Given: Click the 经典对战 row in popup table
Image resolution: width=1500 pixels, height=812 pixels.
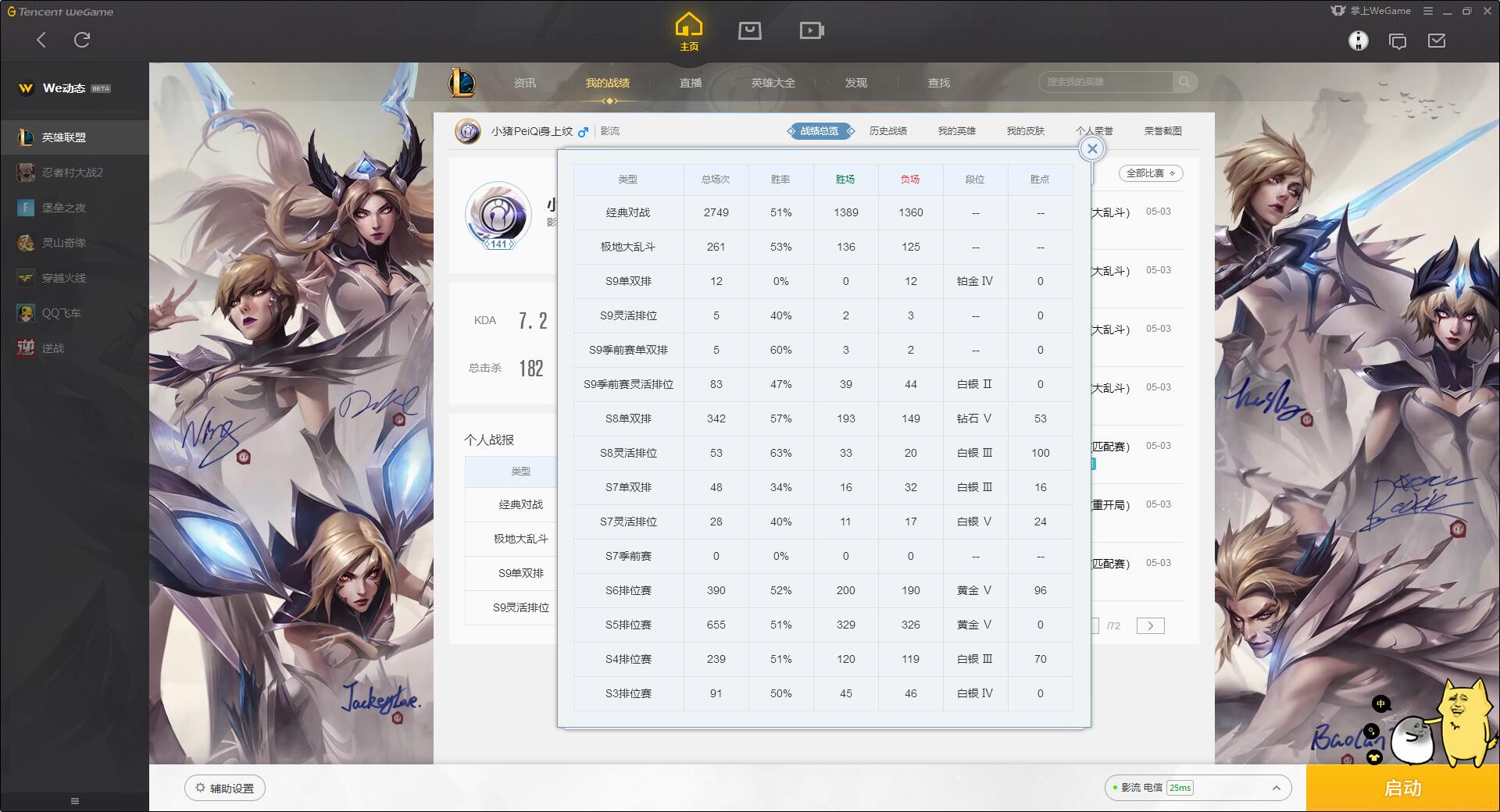Looking at the screenshot, I should click(823, 212).
